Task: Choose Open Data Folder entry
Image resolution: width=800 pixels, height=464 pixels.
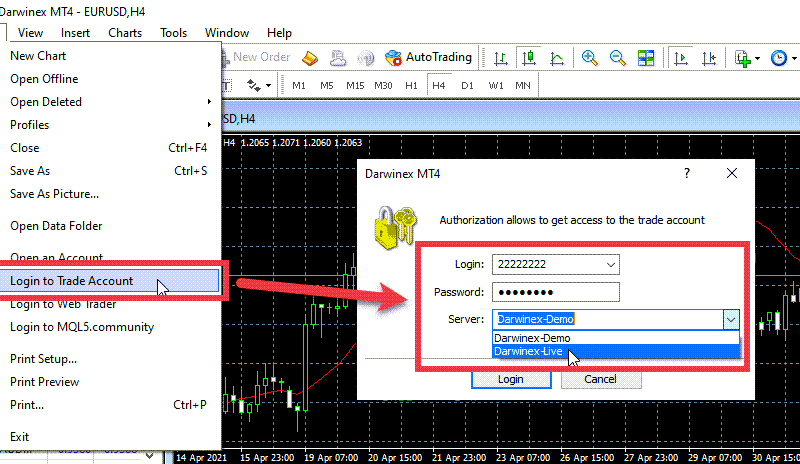Action: click(x=110, y=226)
